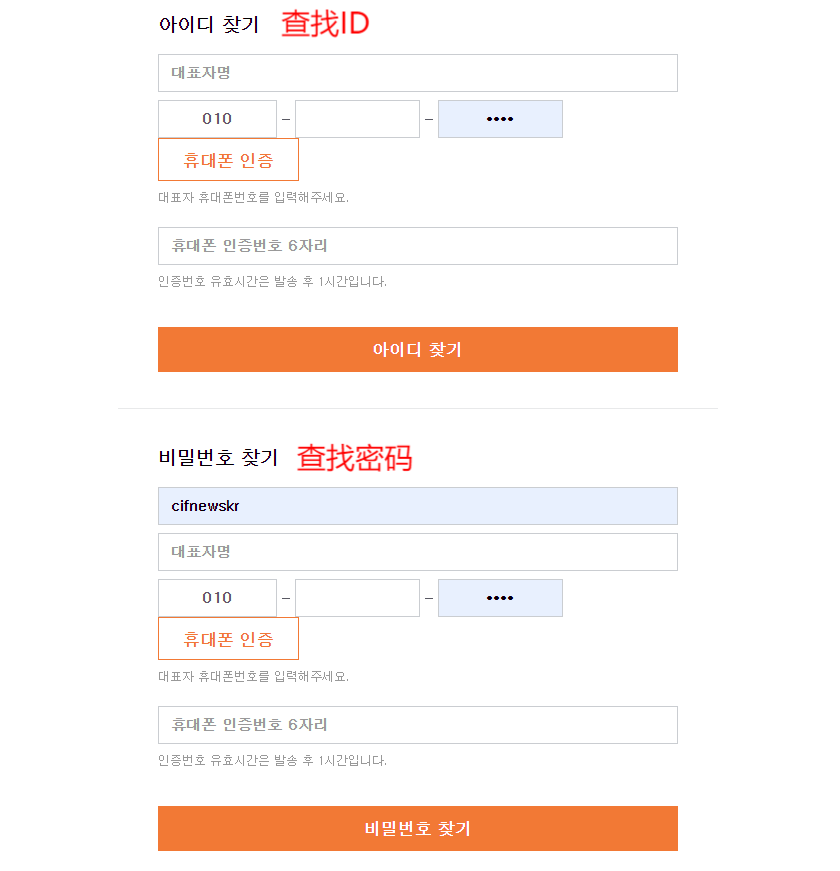Click the verification code field under 비밀번호 찾기
This screenshot has height=871, width=840.
click(417, 724)
